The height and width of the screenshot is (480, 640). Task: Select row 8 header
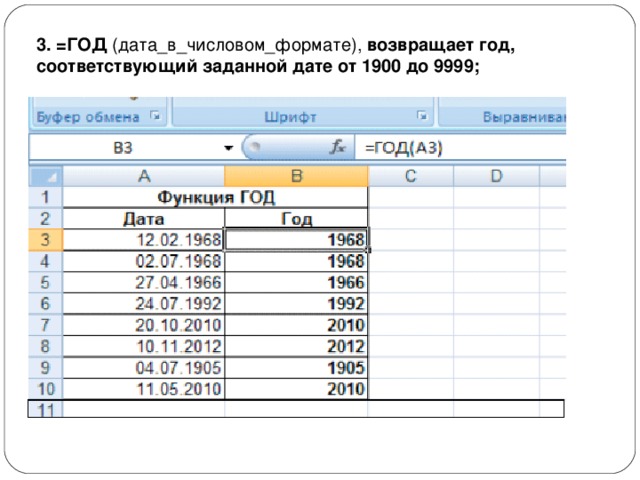(x=45, y=347)
